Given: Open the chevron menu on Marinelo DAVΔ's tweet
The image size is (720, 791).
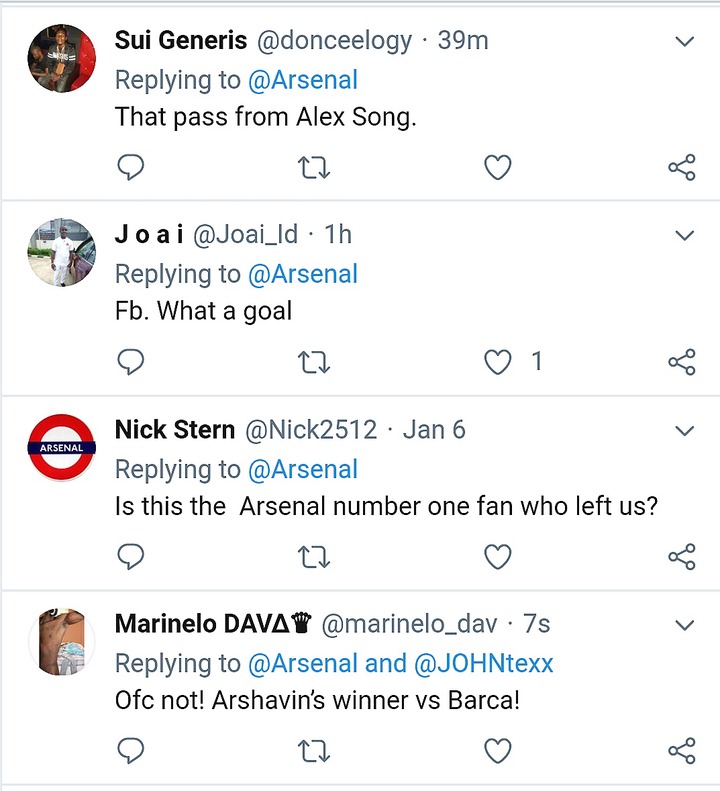Looking at the screenshot, I should tap(685, 625).
